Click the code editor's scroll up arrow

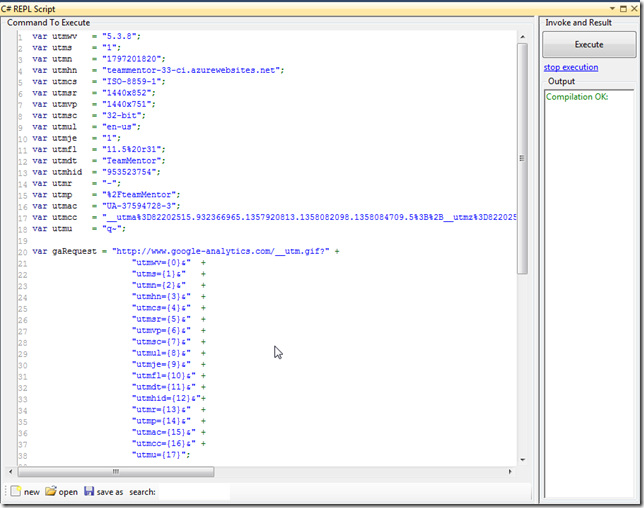522,35
